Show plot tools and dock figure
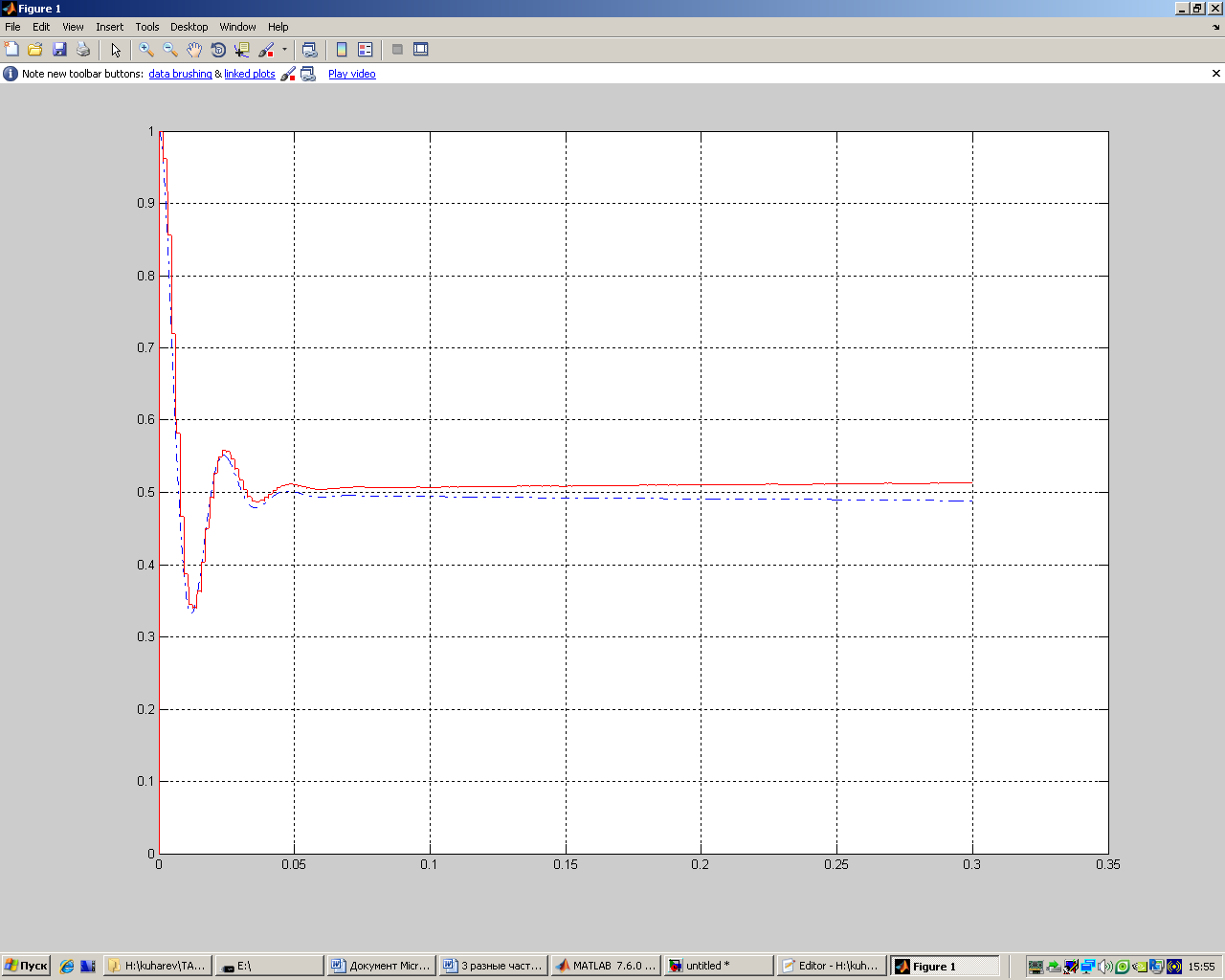 pyautogui.click(x=421, y=49)
